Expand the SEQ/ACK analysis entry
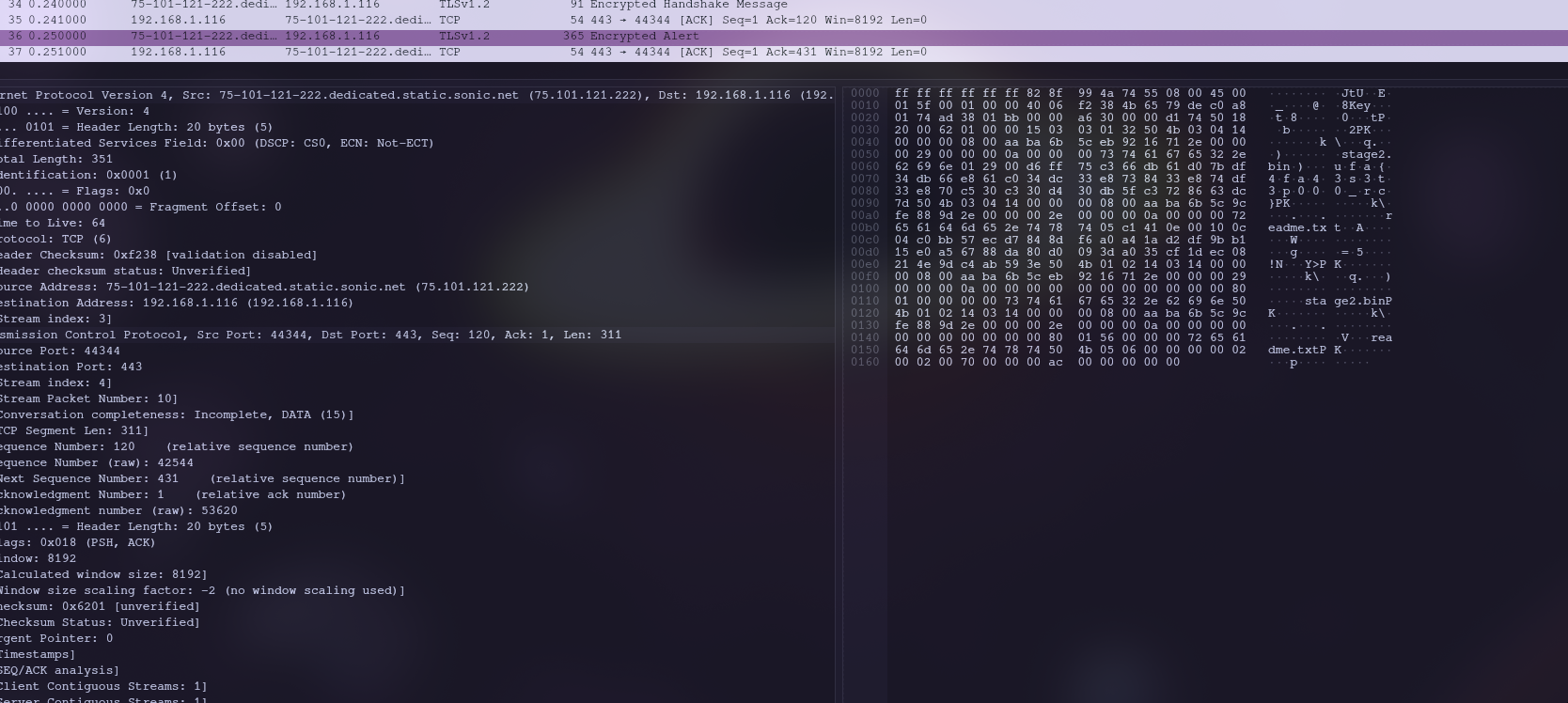 coord(60,670)
